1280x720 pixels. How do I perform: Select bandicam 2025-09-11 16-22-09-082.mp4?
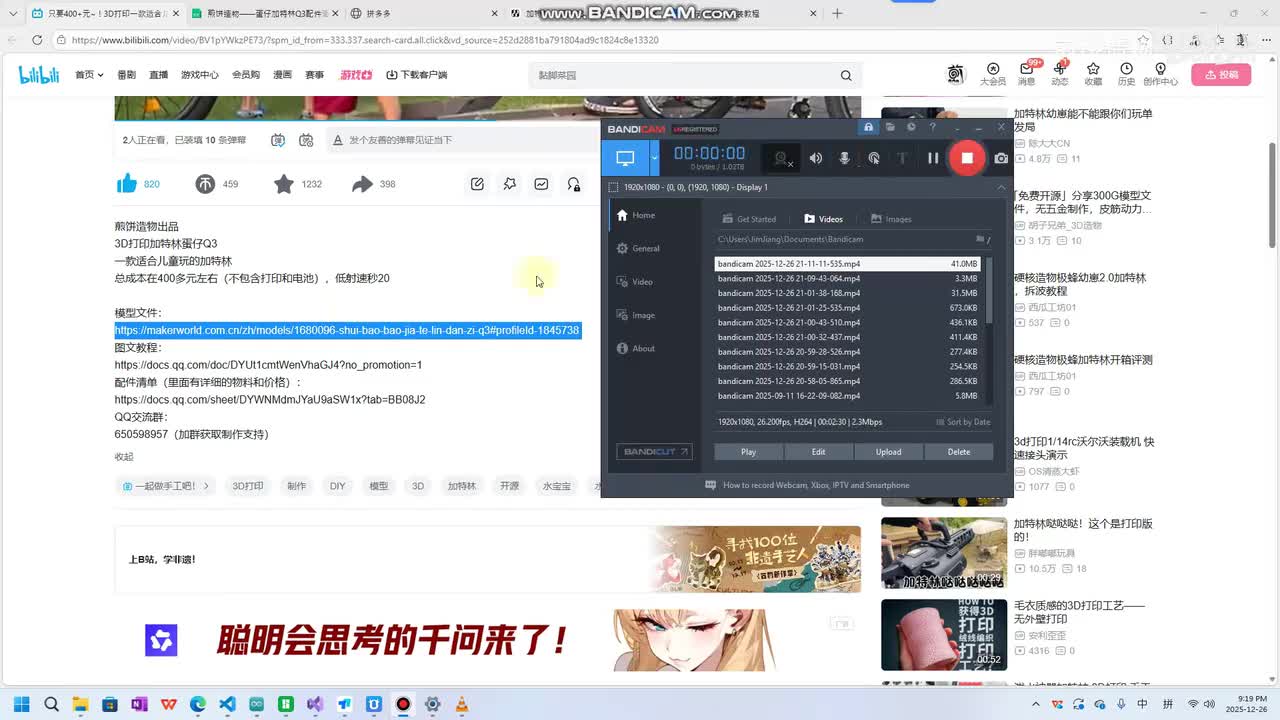tap(848, 396)
